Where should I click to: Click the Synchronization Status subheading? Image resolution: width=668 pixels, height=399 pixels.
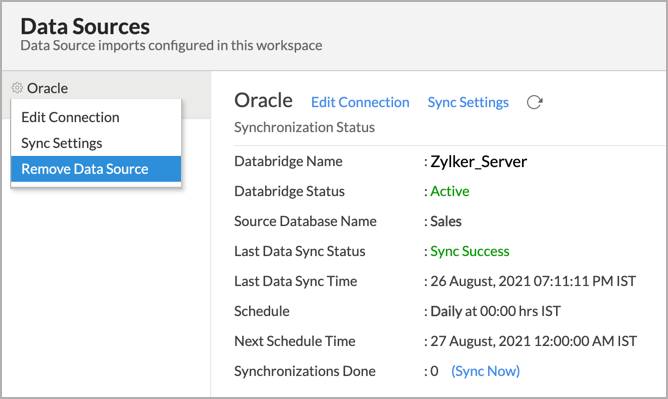[304, 127]
